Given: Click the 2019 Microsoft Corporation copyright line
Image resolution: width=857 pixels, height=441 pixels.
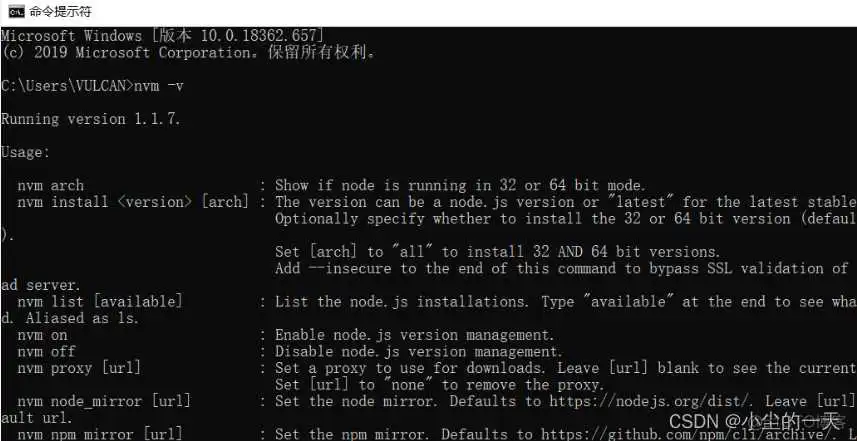Looking at the screenshot, I should tap(188, 52).
